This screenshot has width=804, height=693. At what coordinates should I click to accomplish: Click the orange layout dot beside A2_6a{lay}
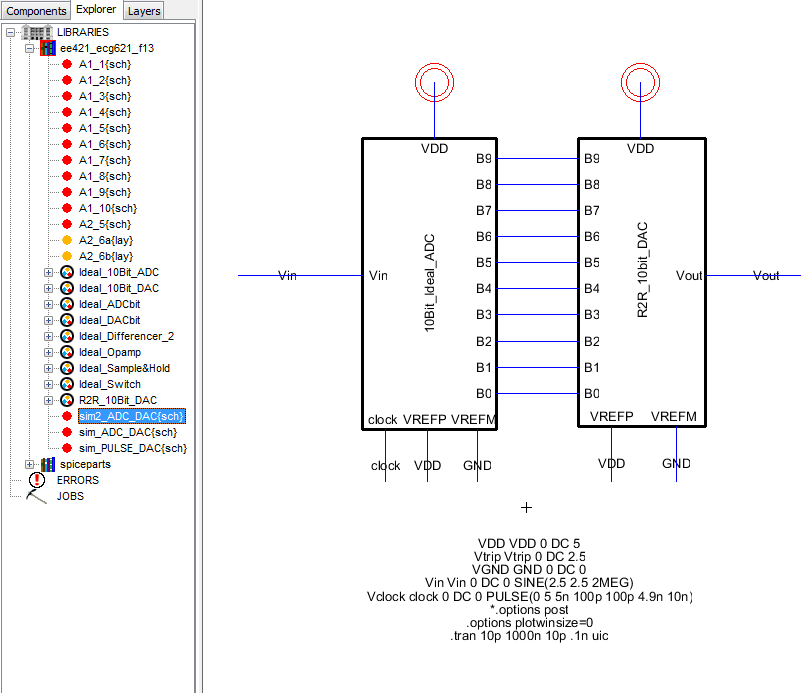67,240
